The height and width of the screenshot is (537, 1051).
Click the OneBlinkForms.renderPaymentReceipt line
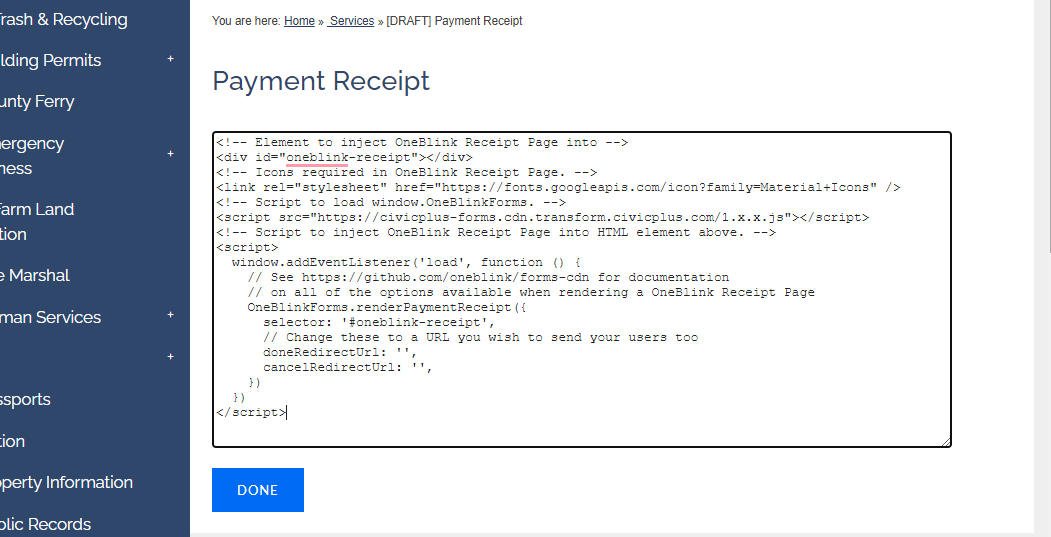coord(387,307)
